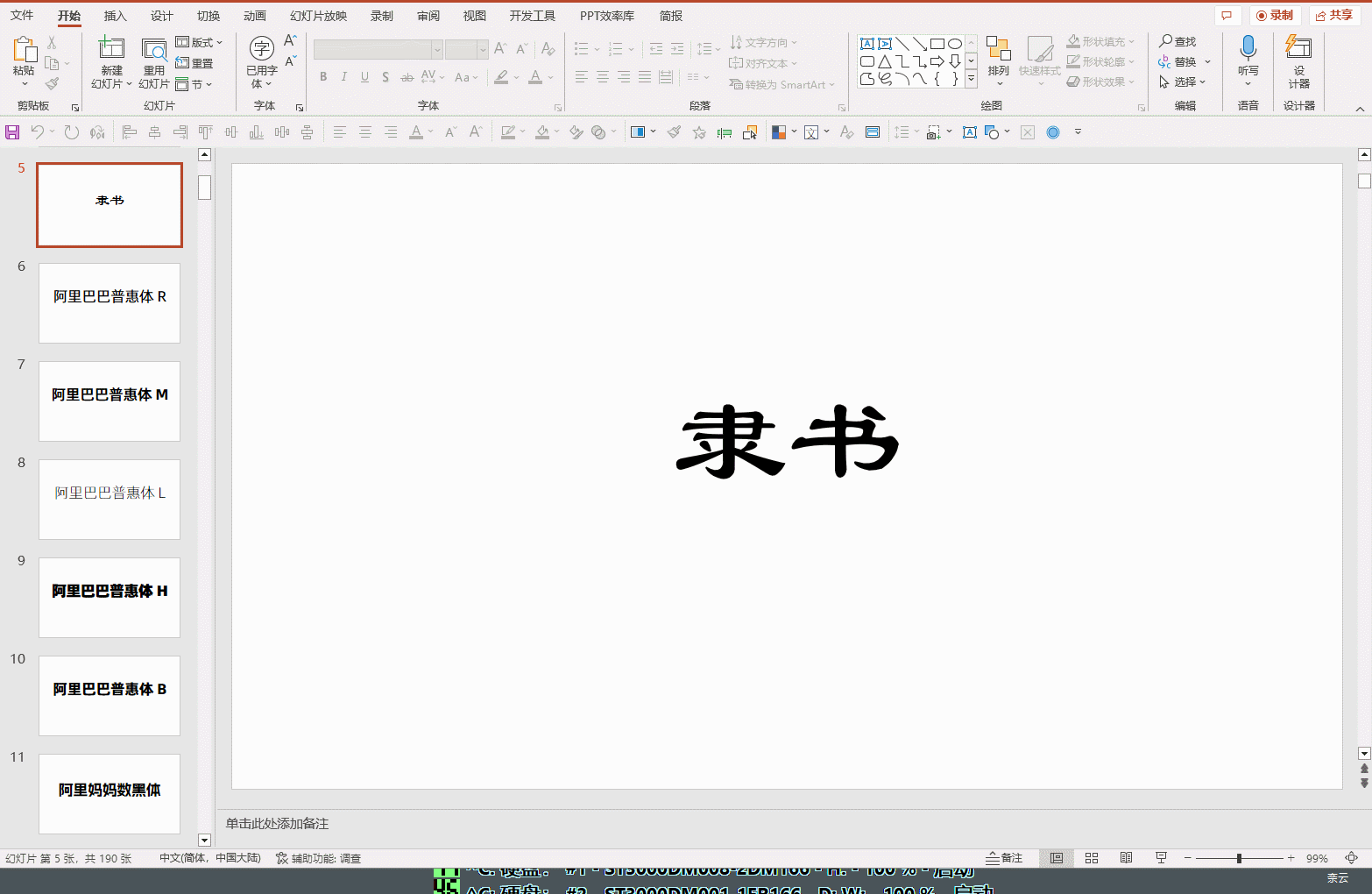Open the Design (设计) tab
This screenshot has width=1372, height=894.
(161, 16)
